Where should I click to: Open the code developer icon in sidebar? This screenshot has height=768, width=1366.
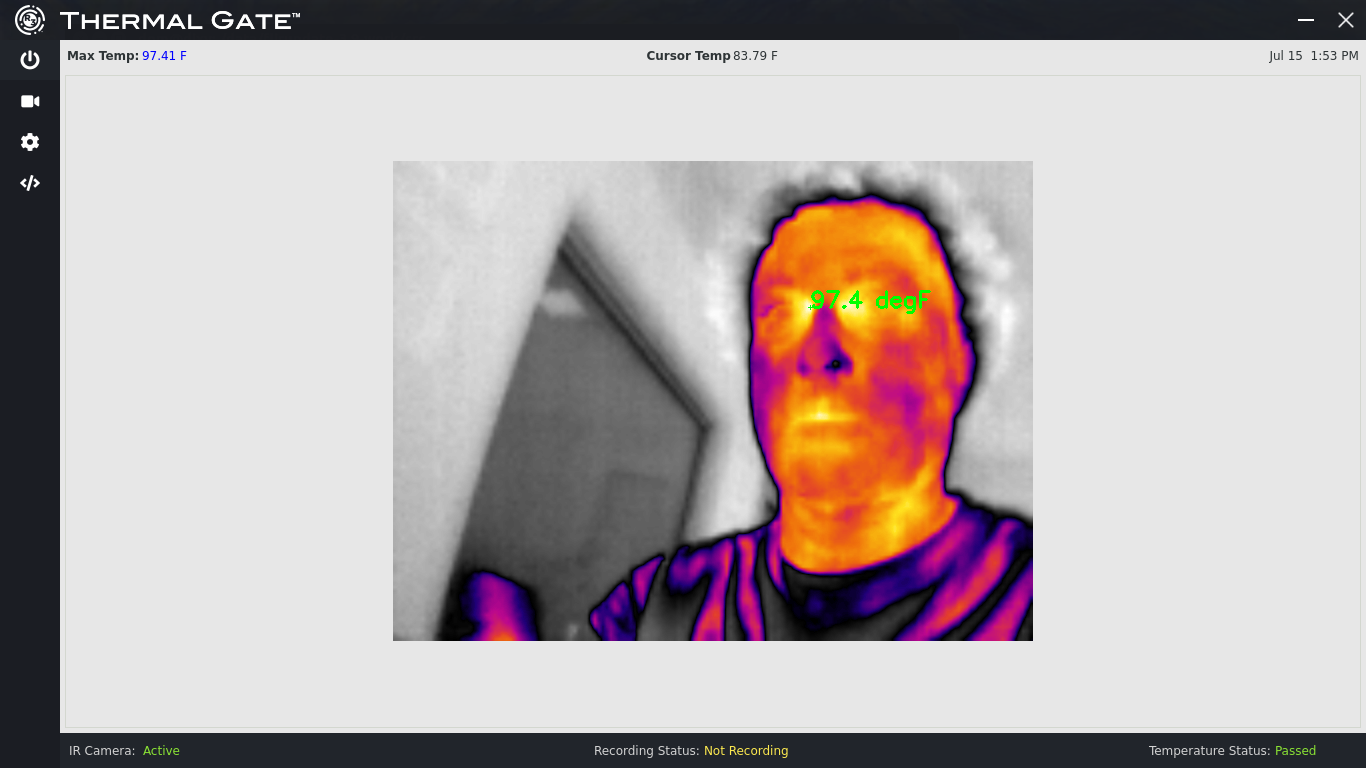point(30,183)
